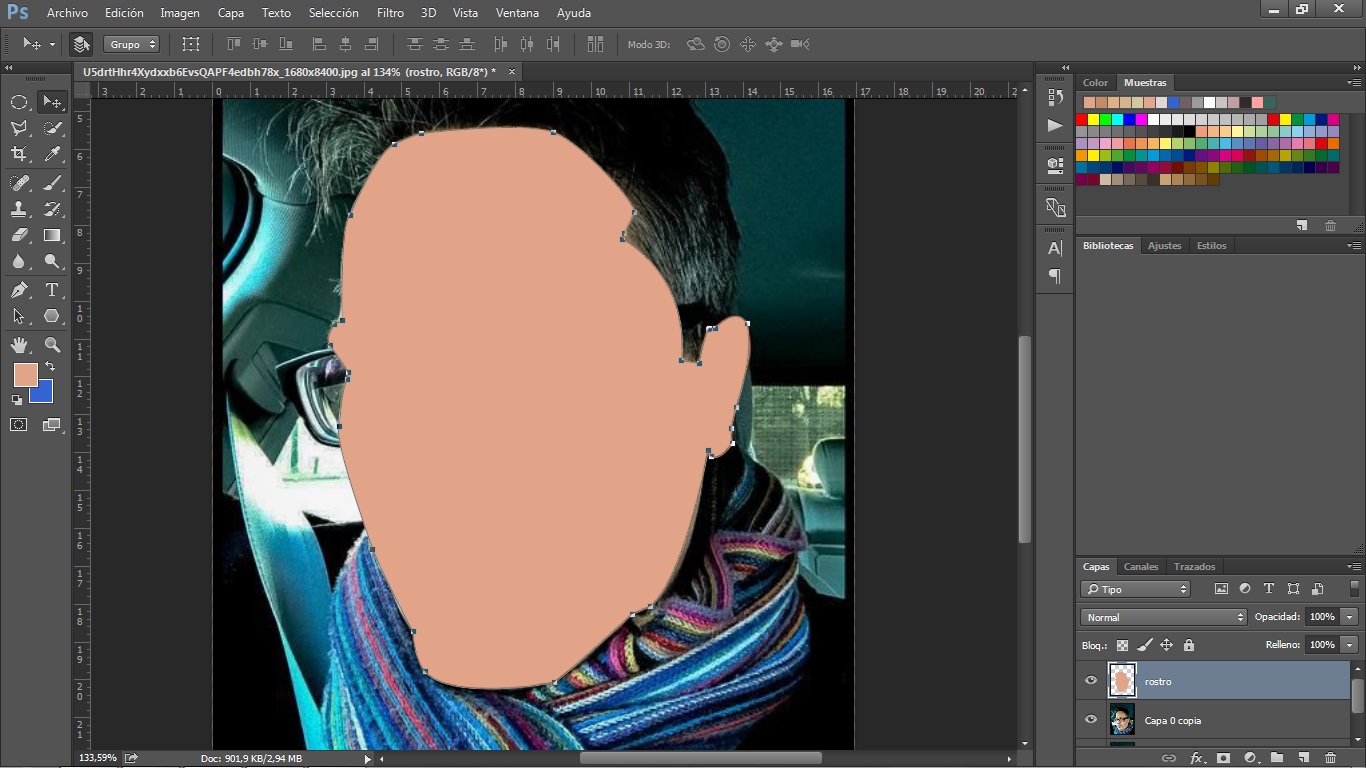Hide the rostro layer
The height and width of the screenshot is (768, 1366).
pyautogui.click(x=1091, y=681)
